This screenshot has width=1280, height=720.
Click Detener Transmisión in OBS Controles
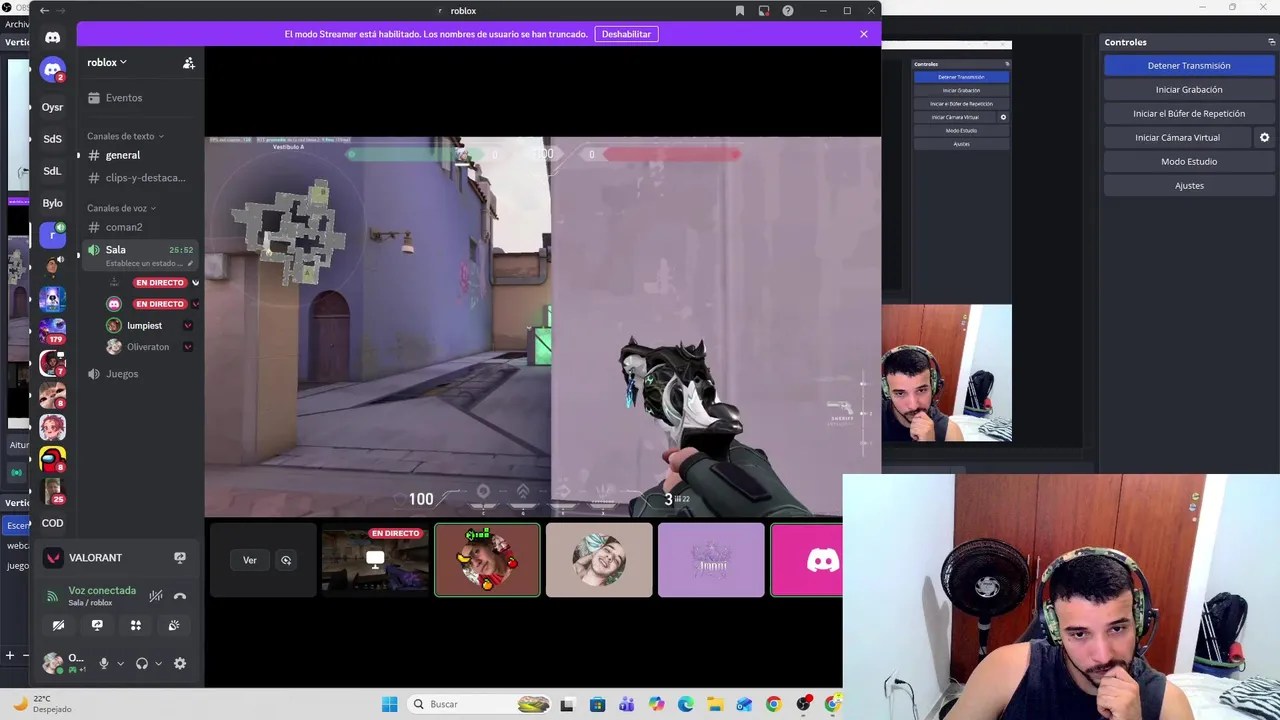tap(1189, 65)
